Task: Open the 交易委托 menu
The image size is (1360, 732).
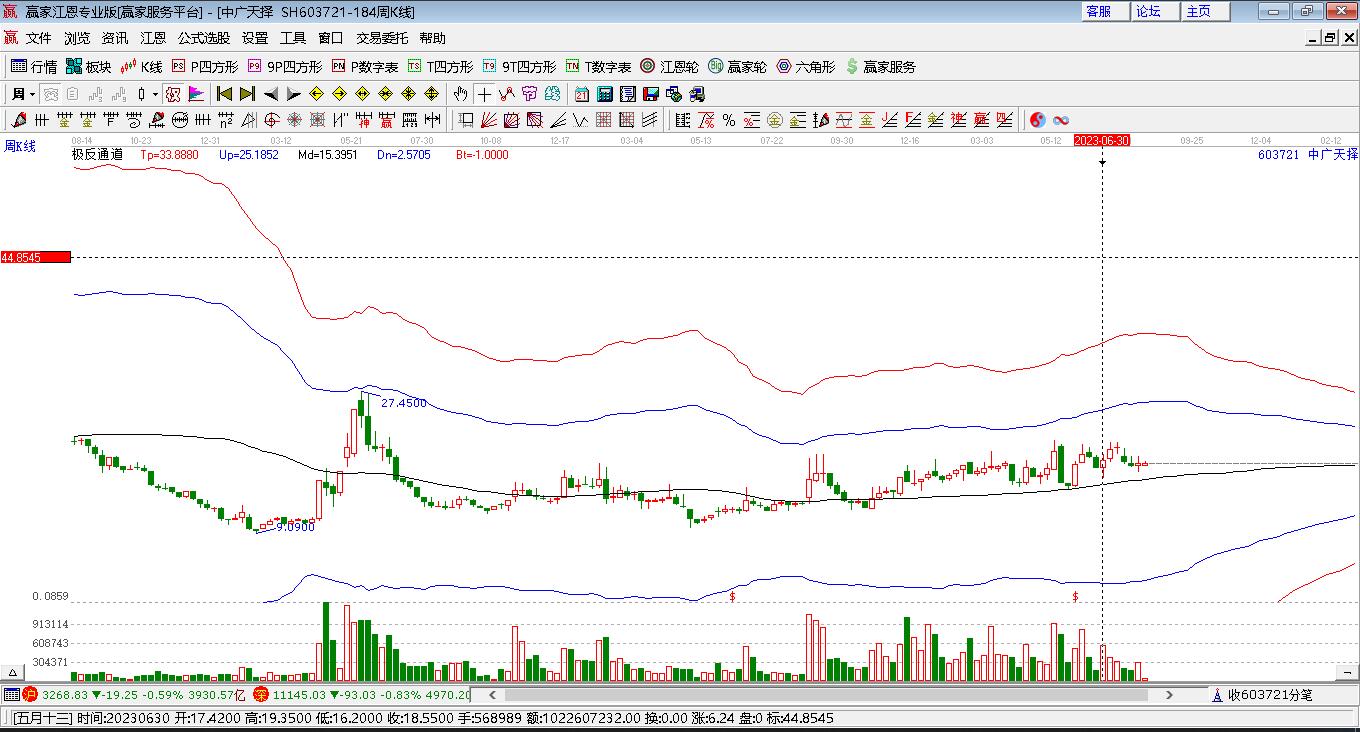Action: click(x=382, y=38)
